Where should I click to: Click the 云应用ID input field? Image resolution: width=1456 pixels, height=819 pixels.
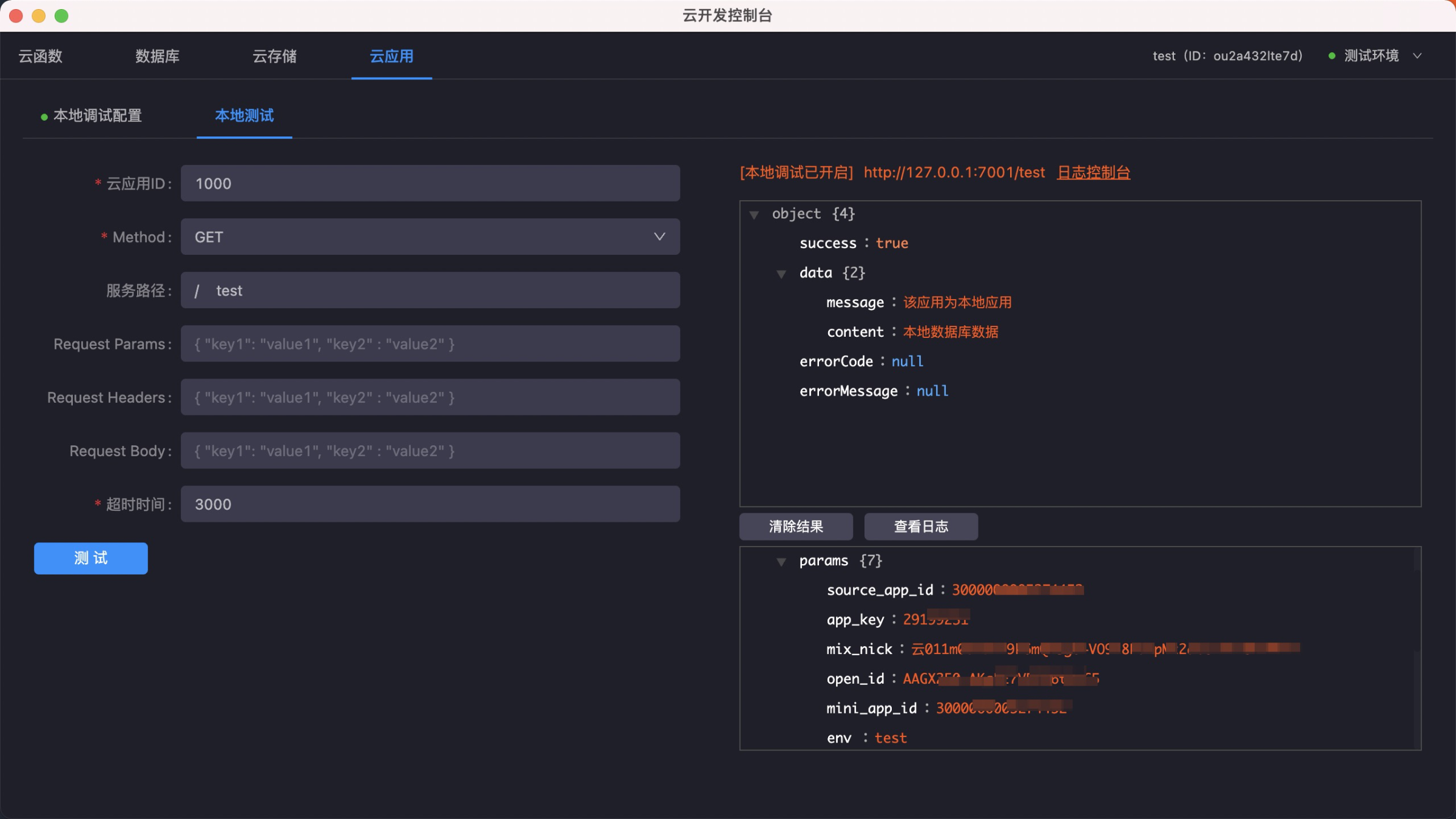click(x=430, y=183)
